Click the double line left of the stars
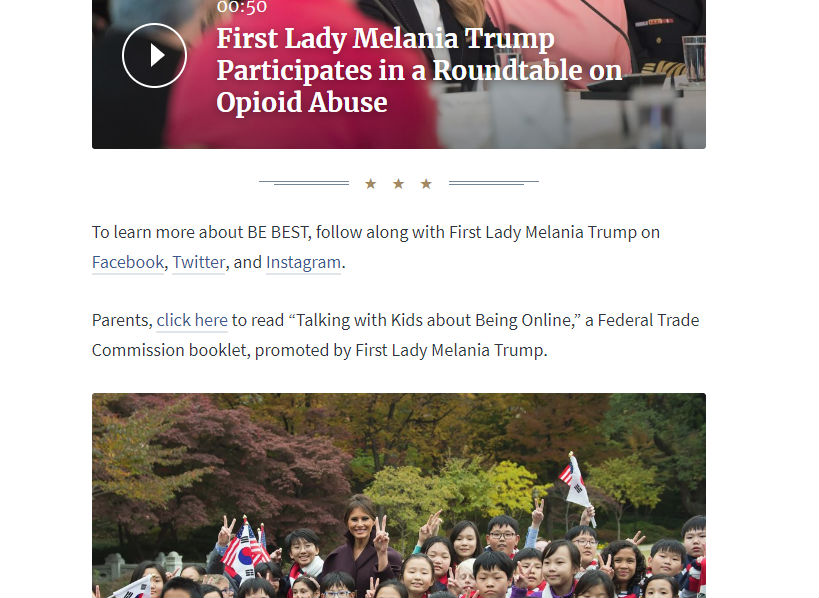 point(304,183)
